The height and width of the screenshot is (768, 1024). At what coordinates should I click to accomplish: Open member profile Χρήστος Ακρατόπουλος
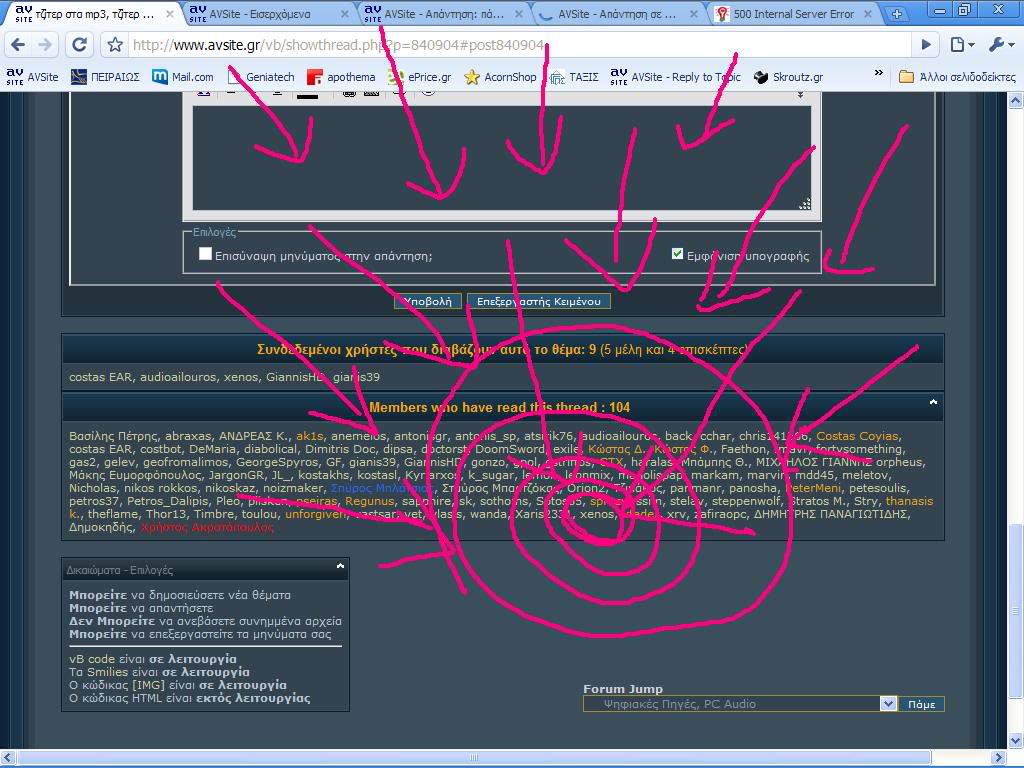[x=207, y=527]
